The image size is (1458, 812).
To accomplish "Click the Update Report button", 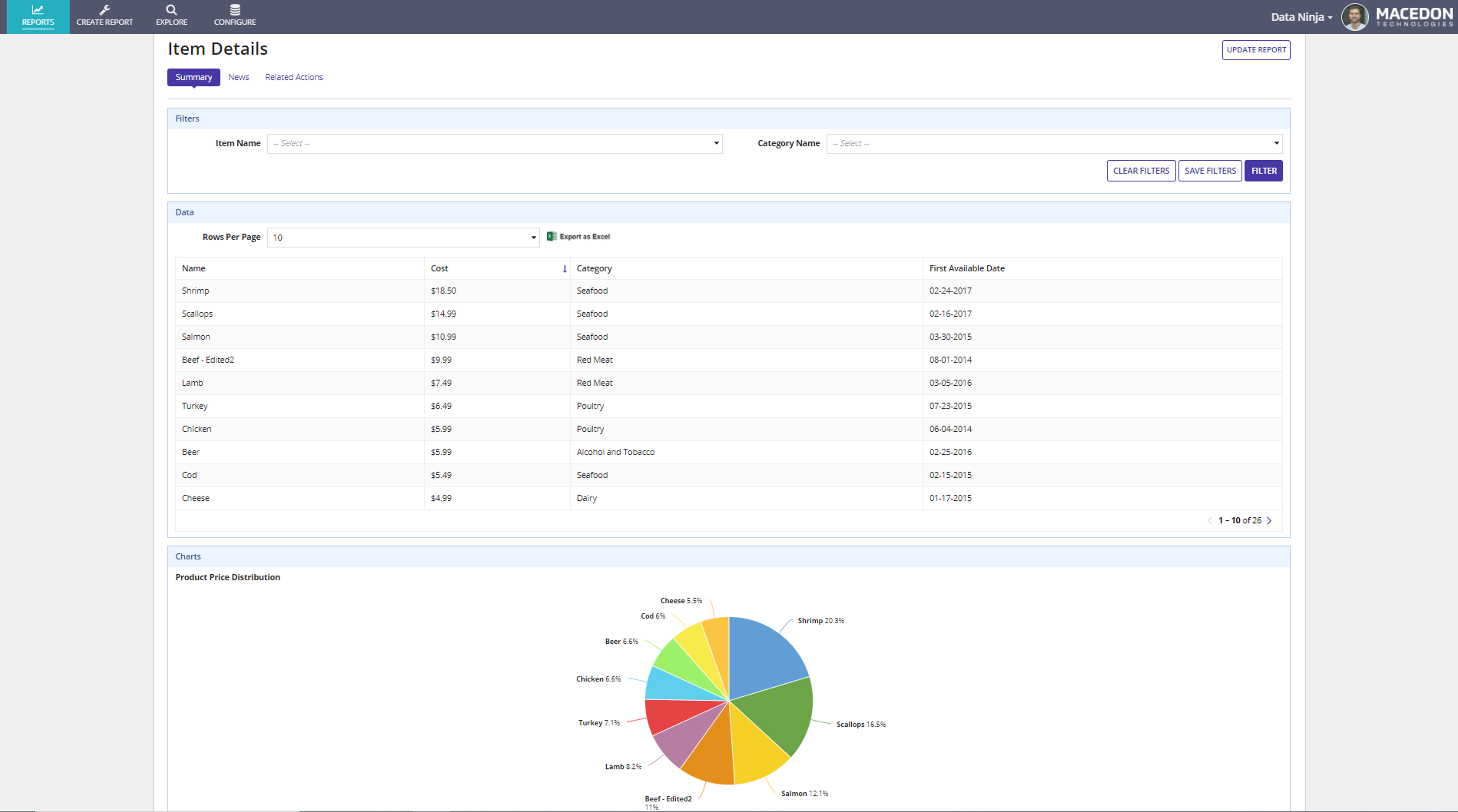I will pyautogui.click(x=1256, y=50).
